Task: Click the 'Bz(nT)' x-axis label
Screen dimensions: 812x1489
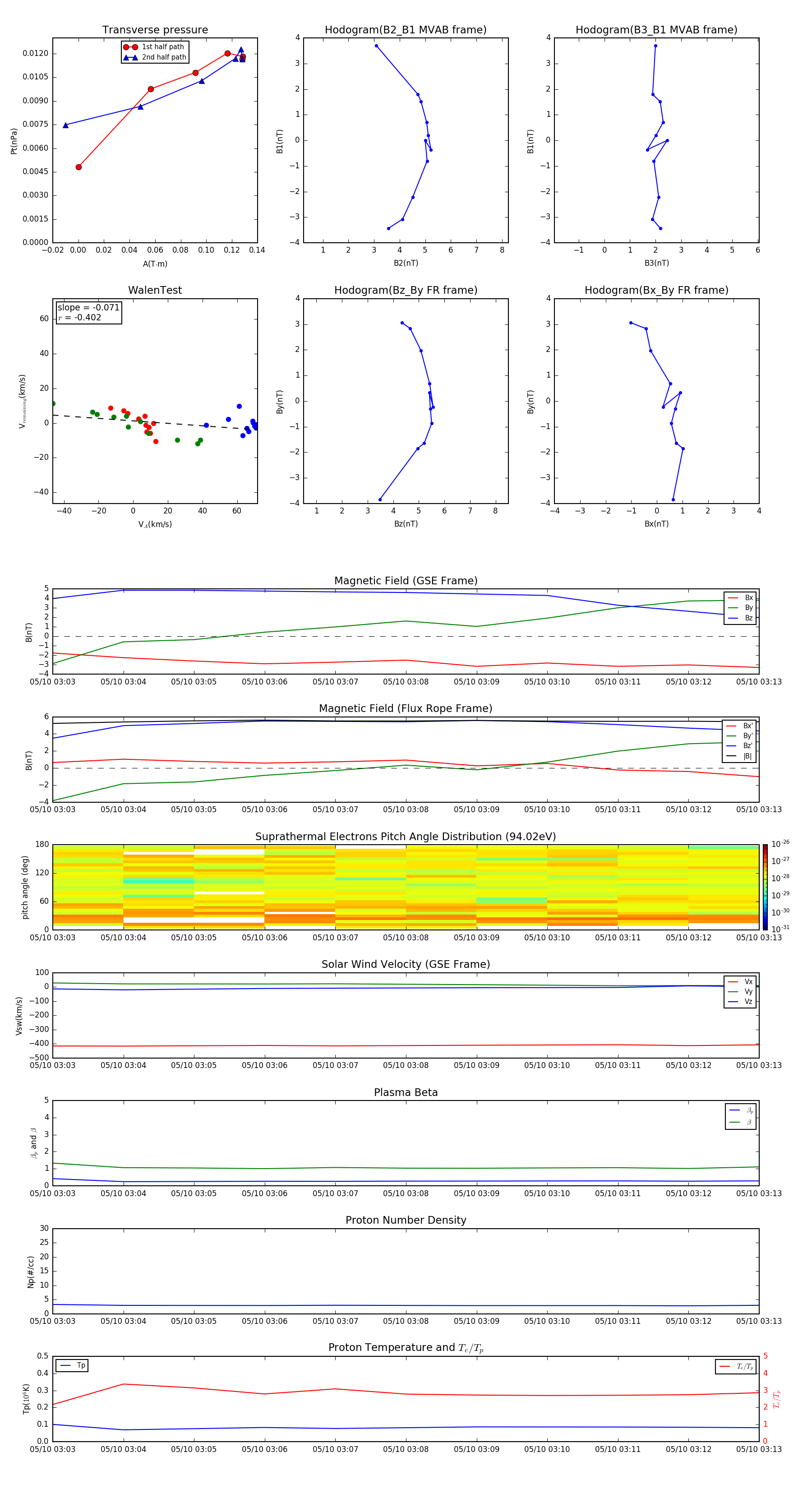Action: click(x=406, y=524)
